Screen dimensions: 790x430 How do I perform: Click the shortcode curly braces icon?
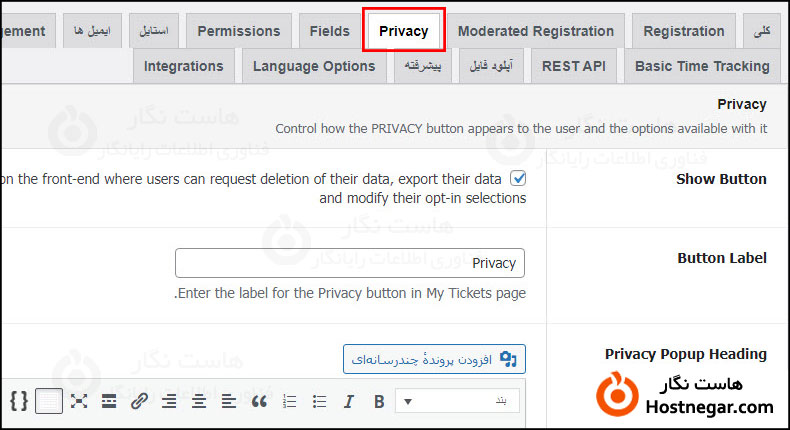[19, 402]
